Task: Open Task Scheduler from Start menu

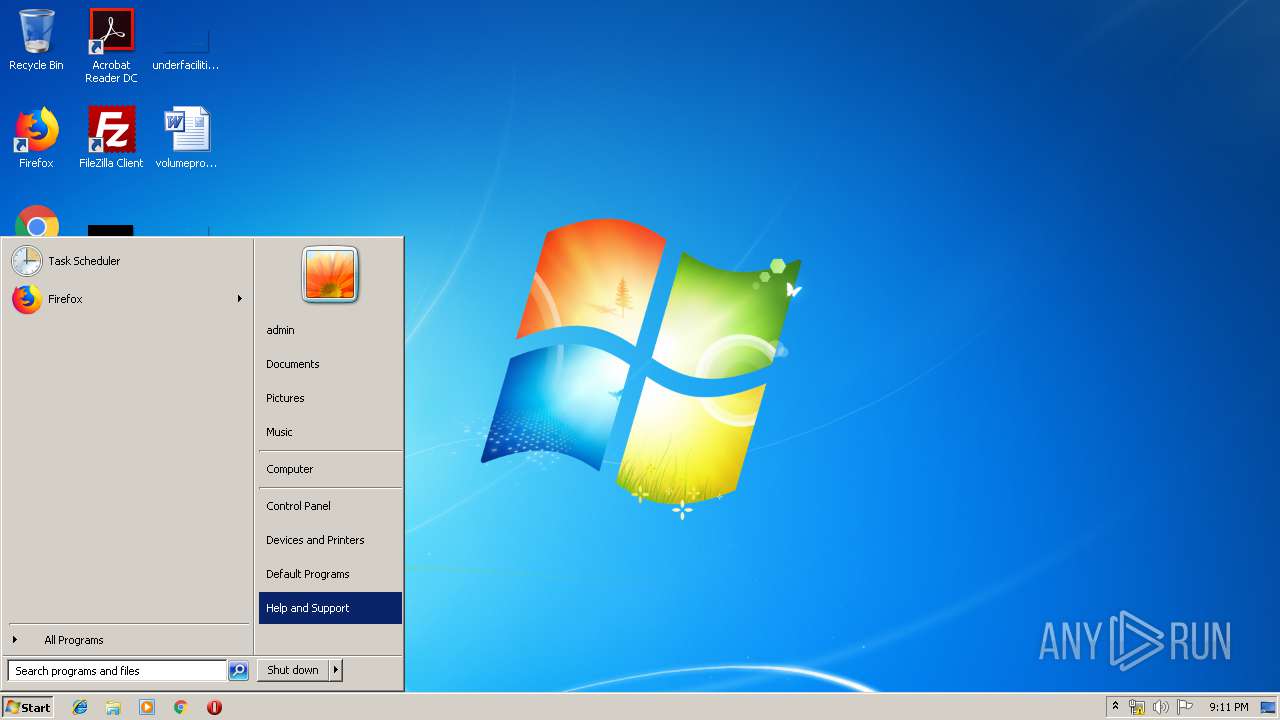Action: pyautogui.click(x=127, y=261)
